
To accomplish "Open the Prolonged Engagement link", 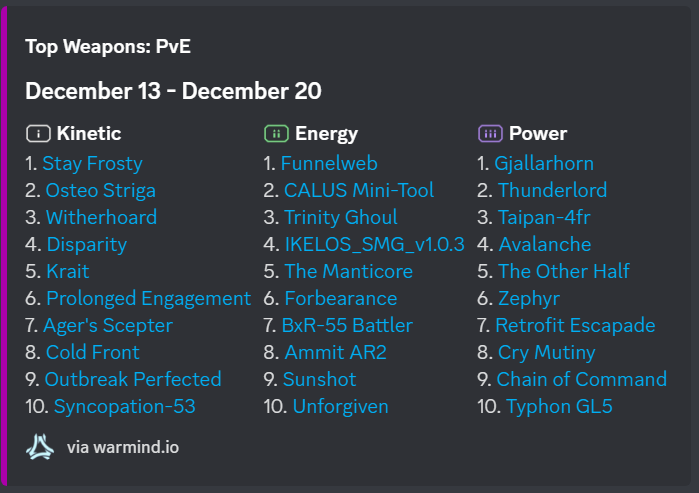I will tap(148, 298).
